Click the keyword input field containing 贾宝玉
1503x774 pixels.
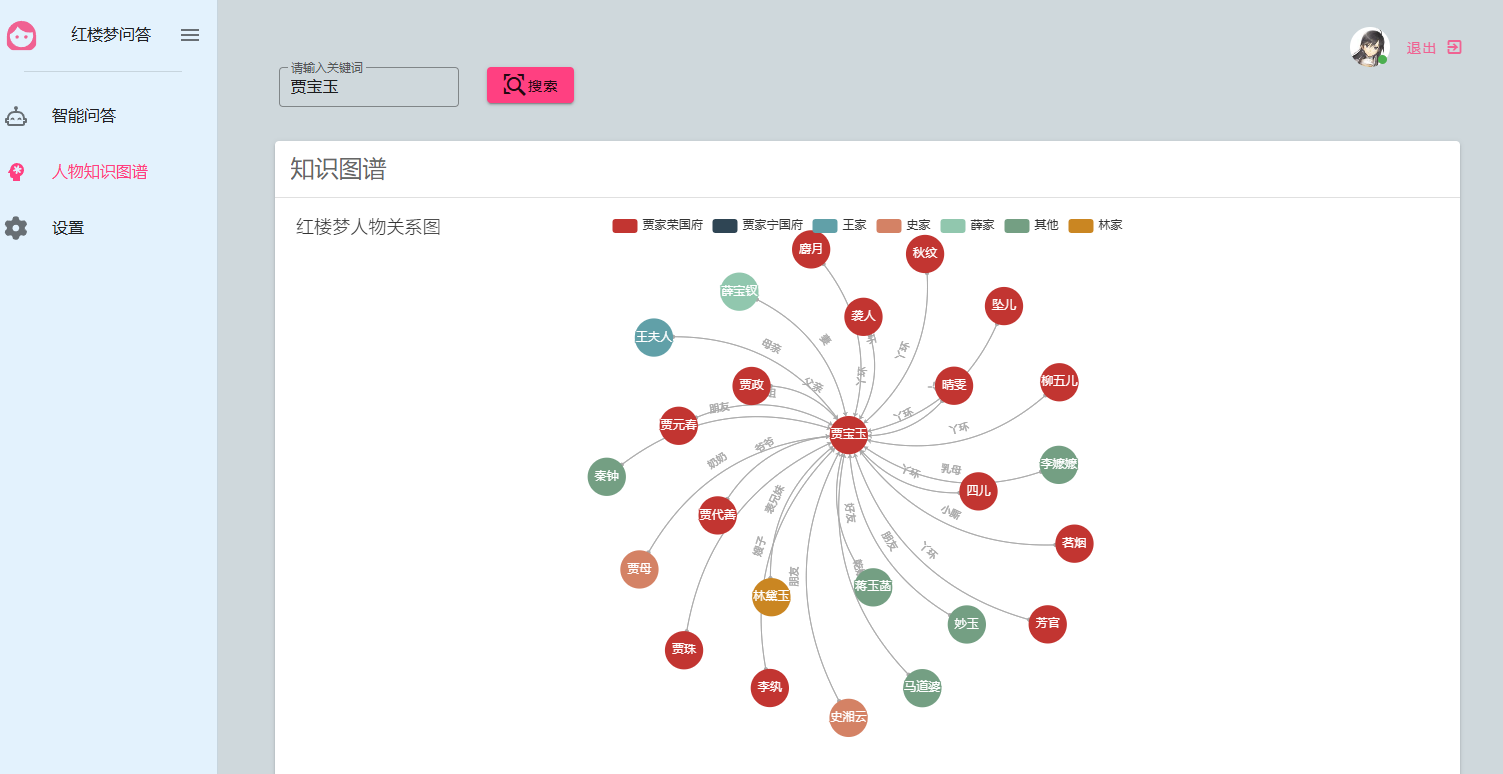click(x=368, y=87)
